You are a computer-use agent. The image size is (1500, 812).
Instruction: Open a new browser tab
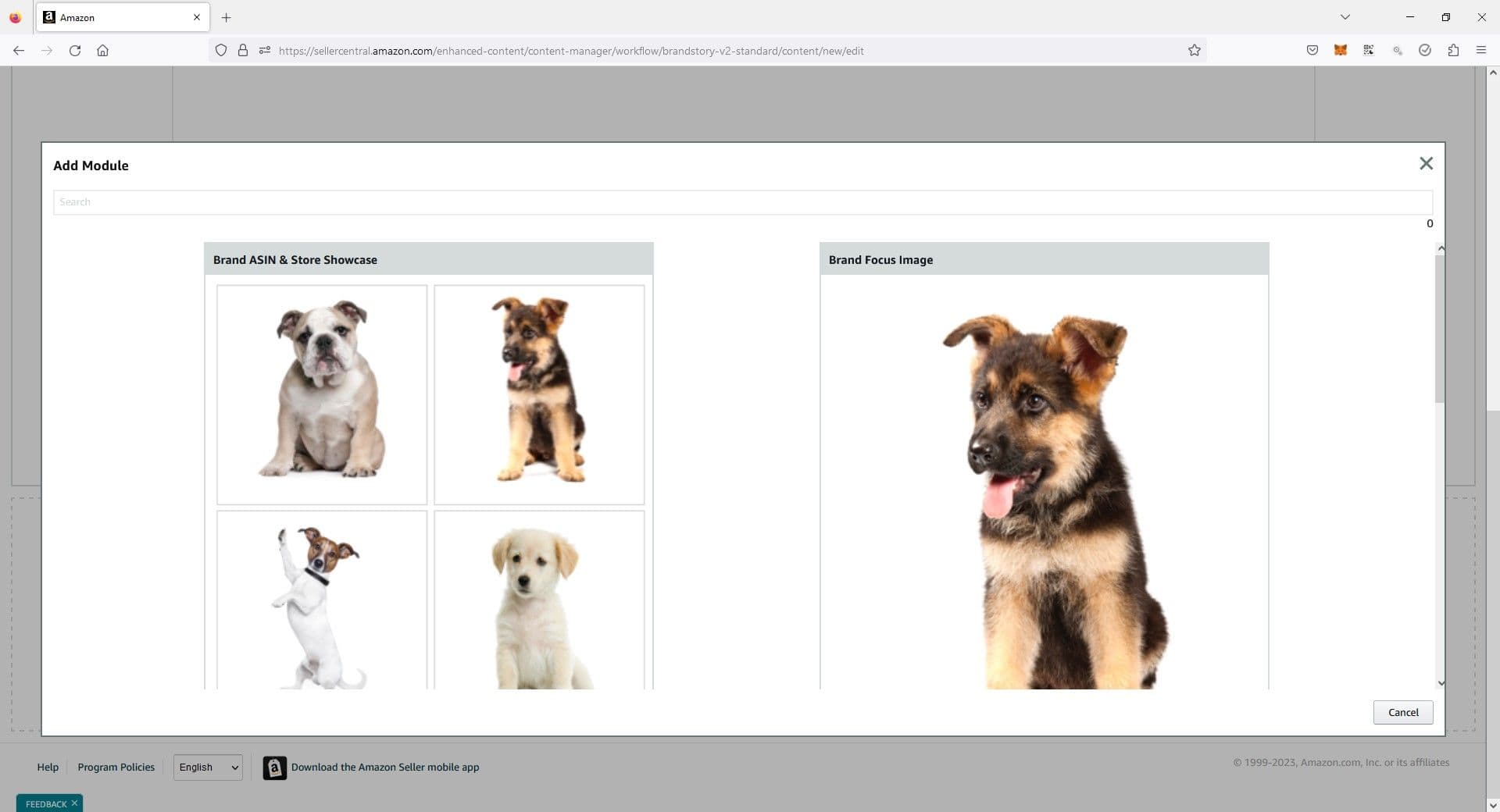point(227,17)
